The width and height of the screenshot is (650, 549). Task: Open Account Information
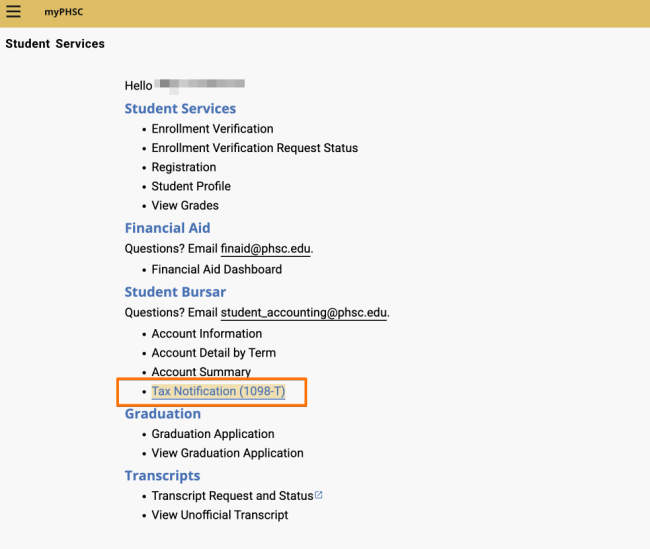pyautogui.click(x=206, y=334)
